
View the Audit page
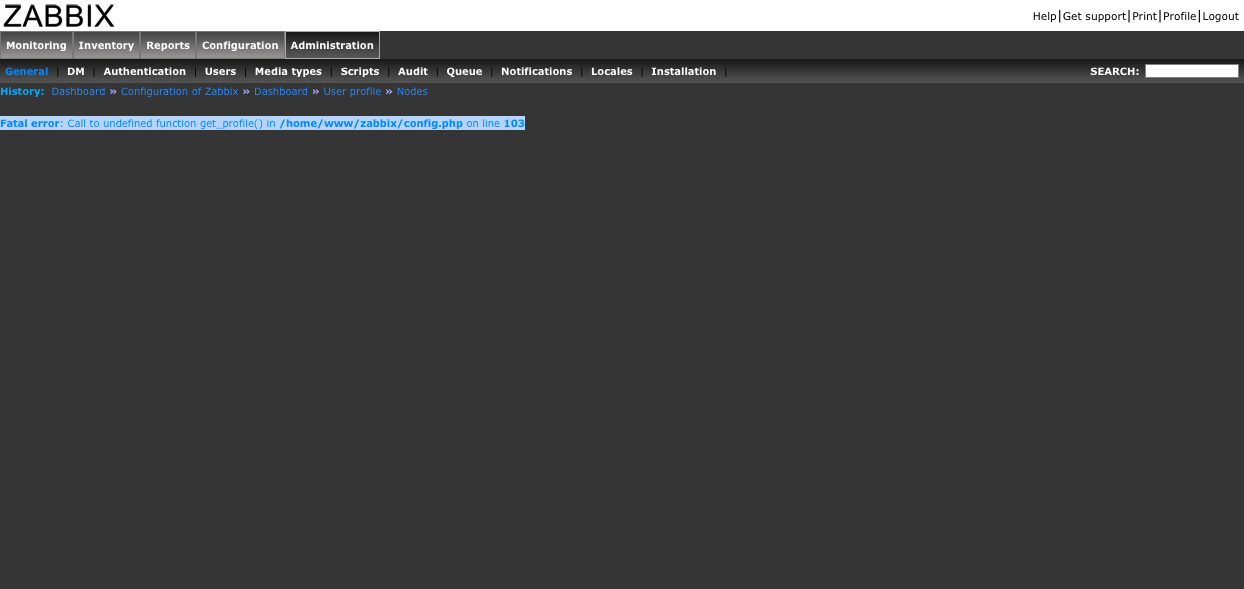413,72
